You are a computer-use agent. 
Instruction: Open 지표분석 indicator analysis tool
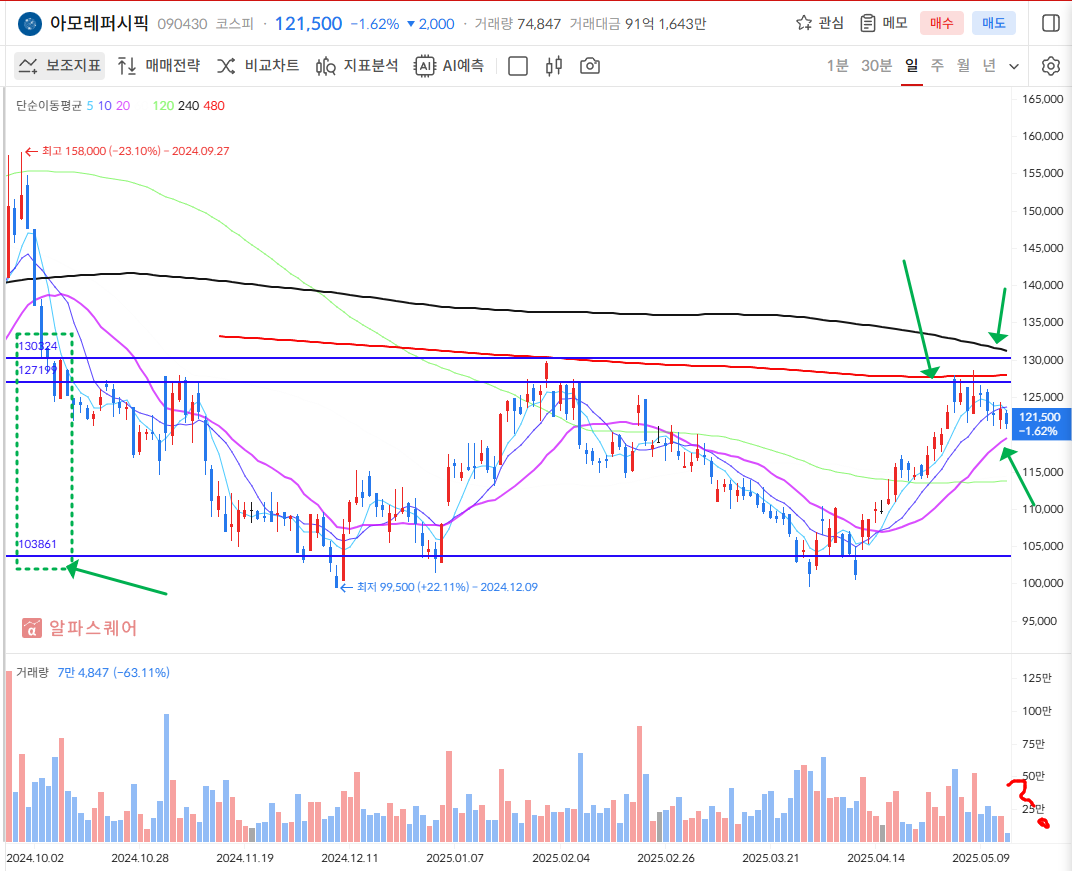[357, 66]
